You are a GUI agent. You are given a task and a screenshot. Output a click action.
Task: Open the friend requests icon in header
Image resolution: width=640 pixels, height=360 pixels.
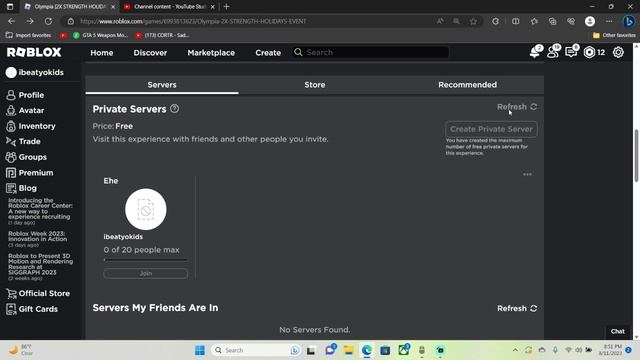pos(553,52)
